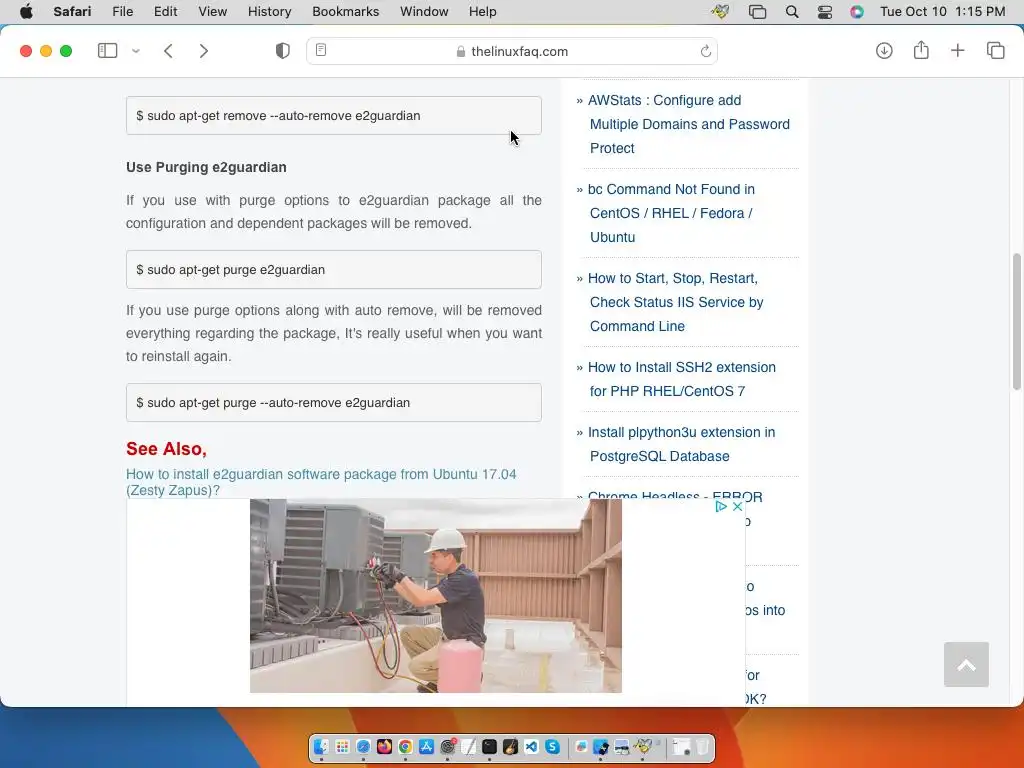
Task: Show the Downloads list
Action: [x=884, y=51]
